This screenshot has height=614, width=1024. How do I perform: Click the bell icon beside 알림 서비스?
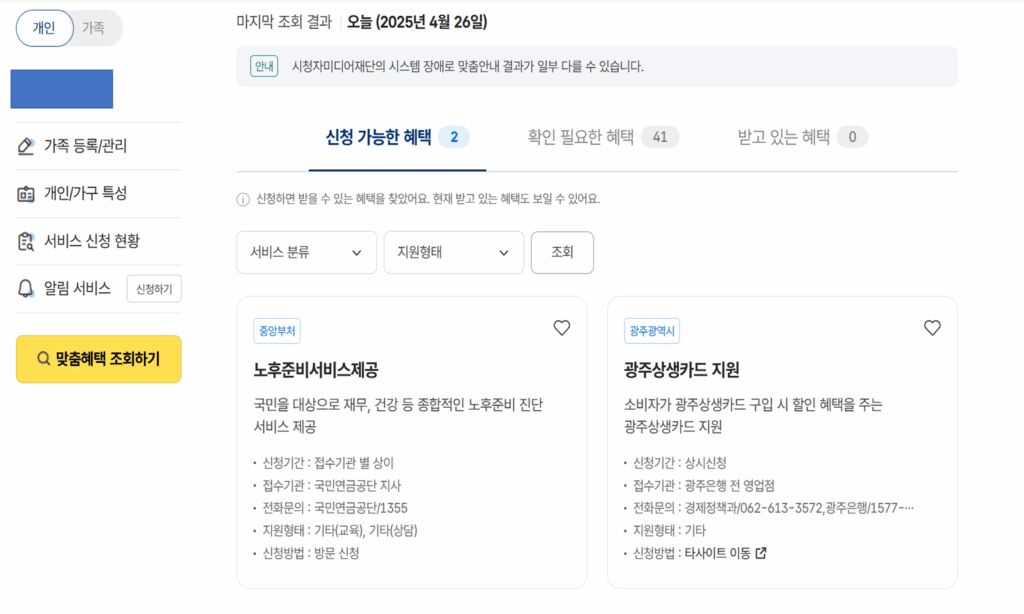point(25,289)
